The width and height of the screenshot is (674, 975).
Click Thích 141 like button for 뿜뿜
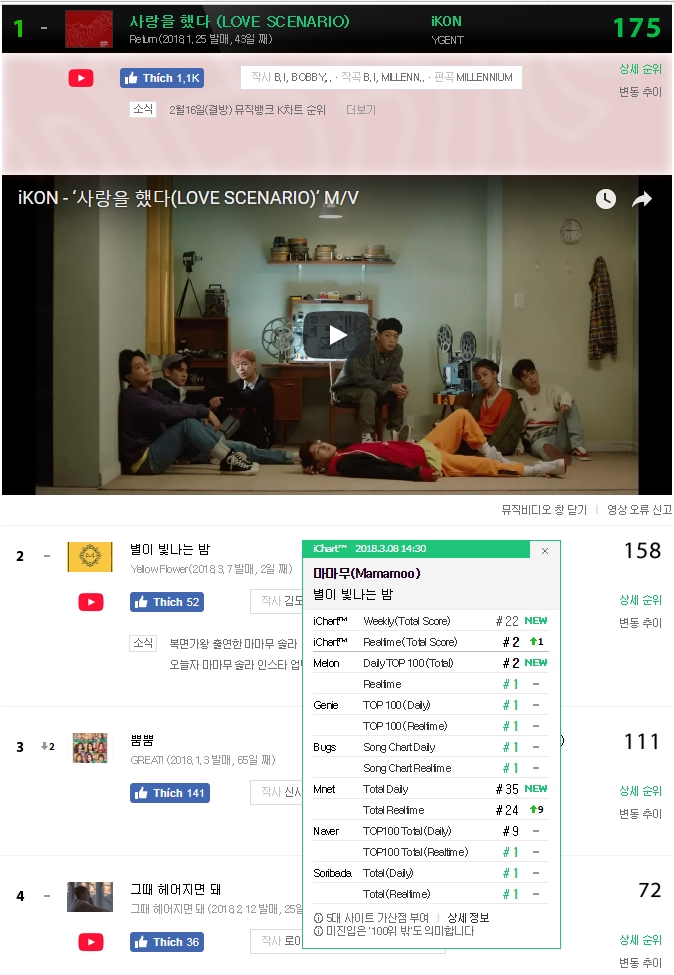click(170, 793)
